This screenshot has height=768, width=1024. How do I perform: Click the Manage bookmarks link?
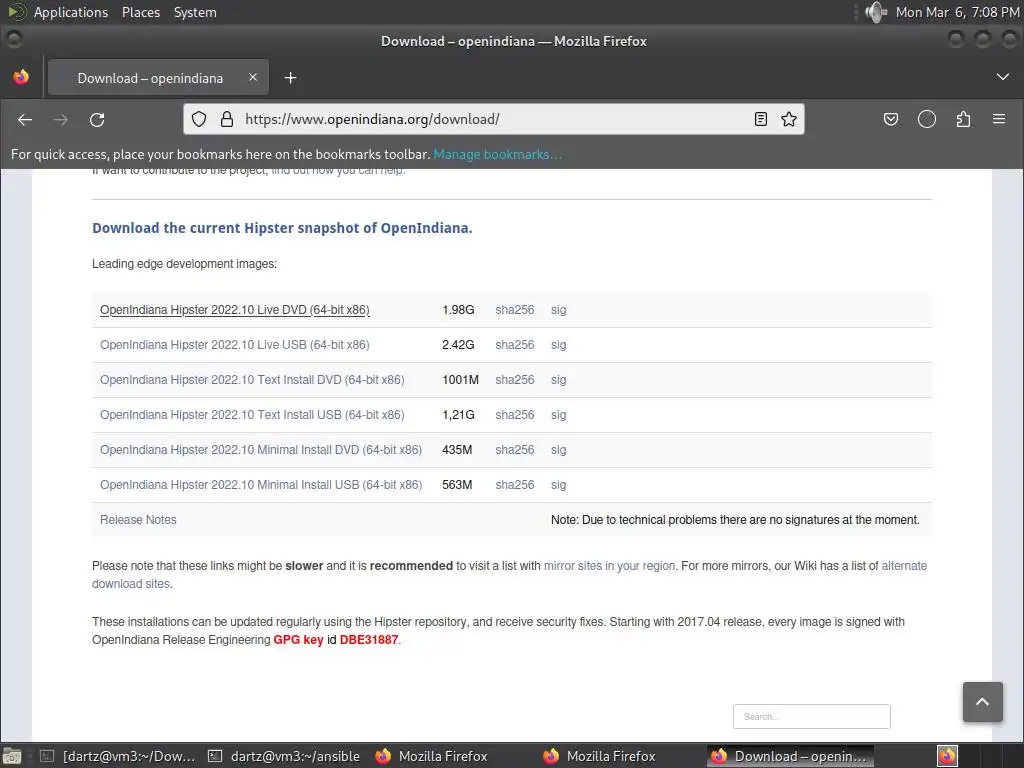click(x=497, y=154)
